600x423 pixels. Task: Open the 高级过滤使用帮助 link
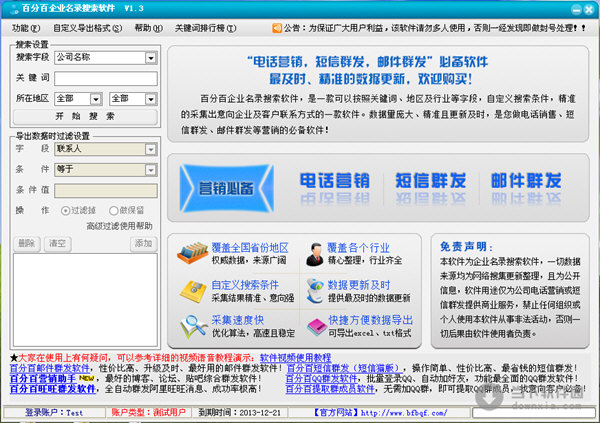point(120,226)
